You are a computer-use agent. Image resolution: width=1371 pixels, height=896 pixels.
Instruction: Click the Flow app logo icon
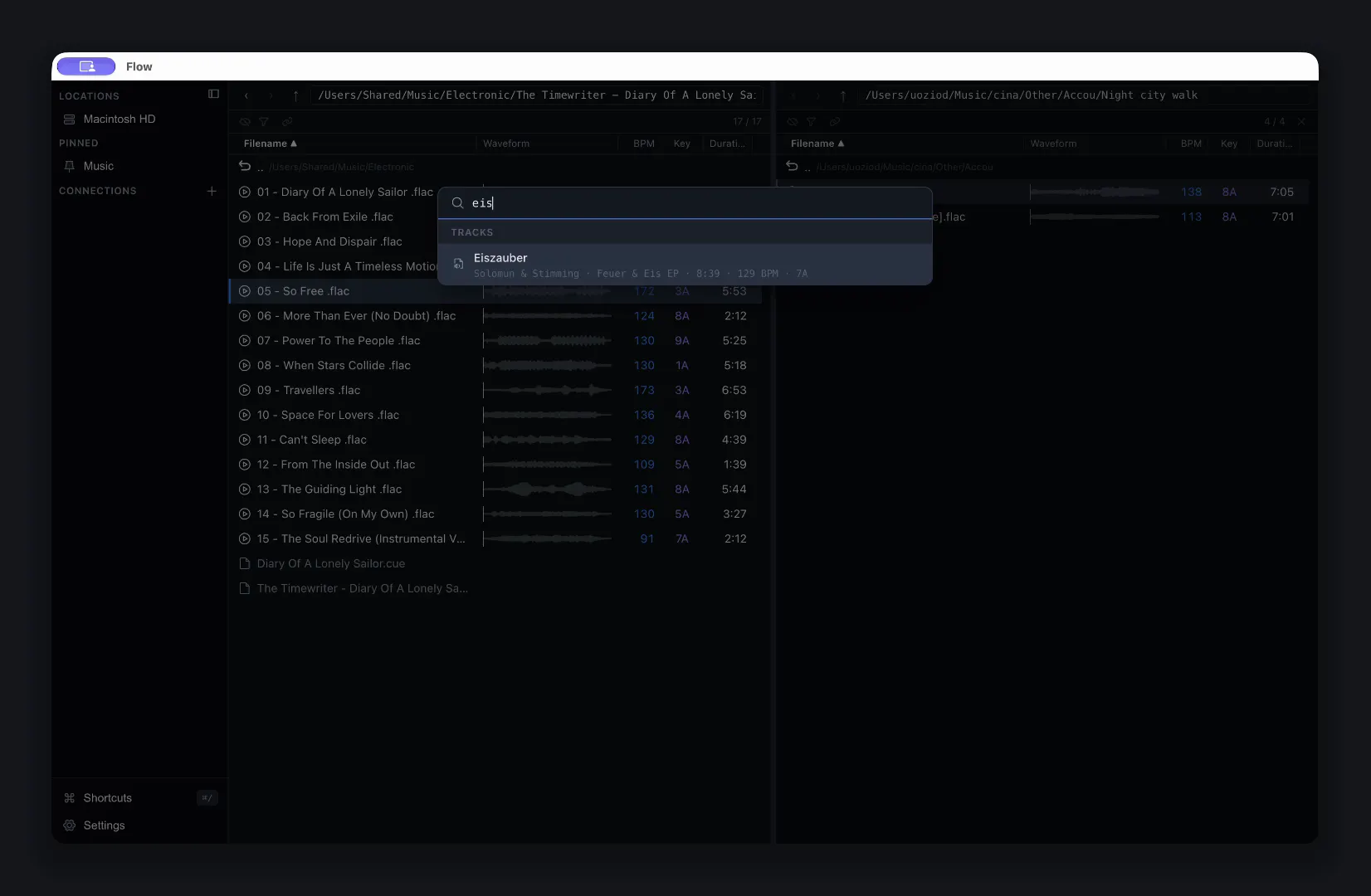pos(86,66)
